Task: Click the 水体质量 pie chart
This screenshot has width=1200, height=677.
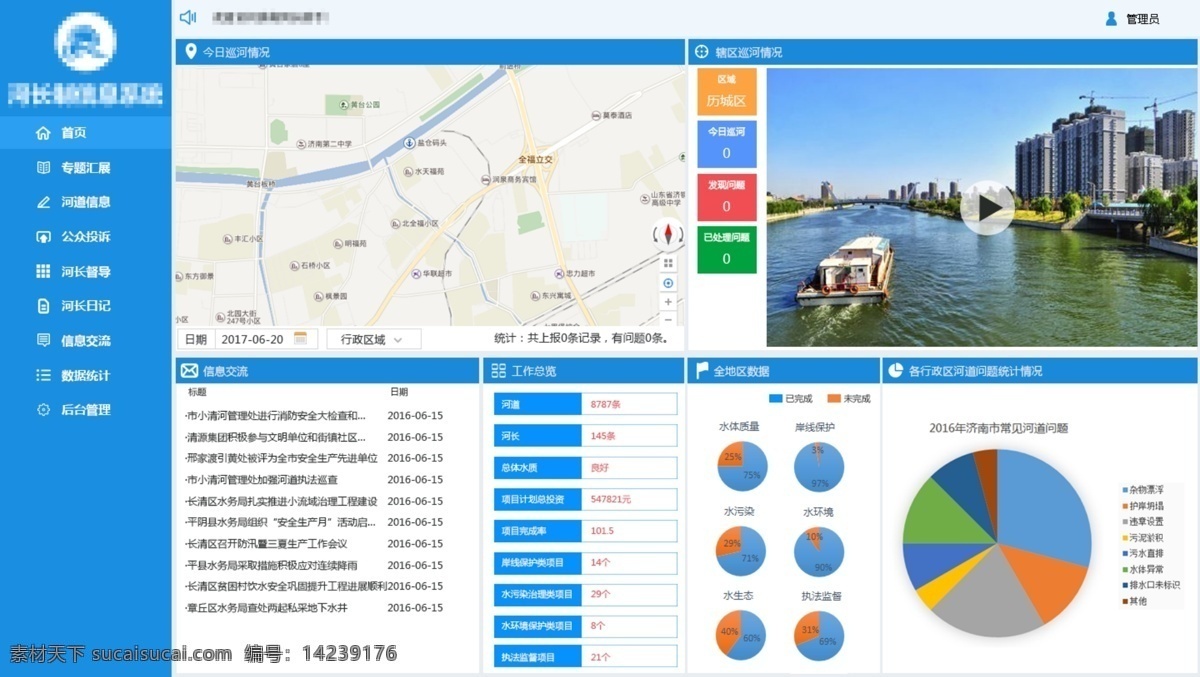Action: click(741, 467)
